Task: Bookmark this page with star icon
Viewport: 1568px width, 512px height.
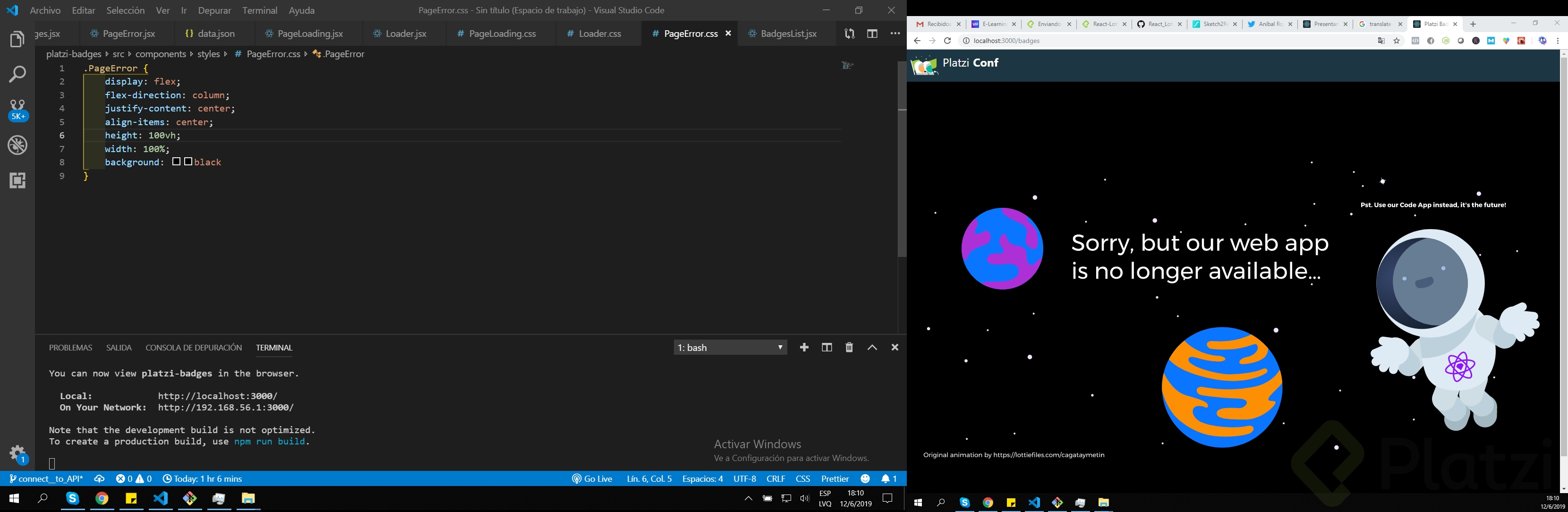Action: pos(1397,41)
